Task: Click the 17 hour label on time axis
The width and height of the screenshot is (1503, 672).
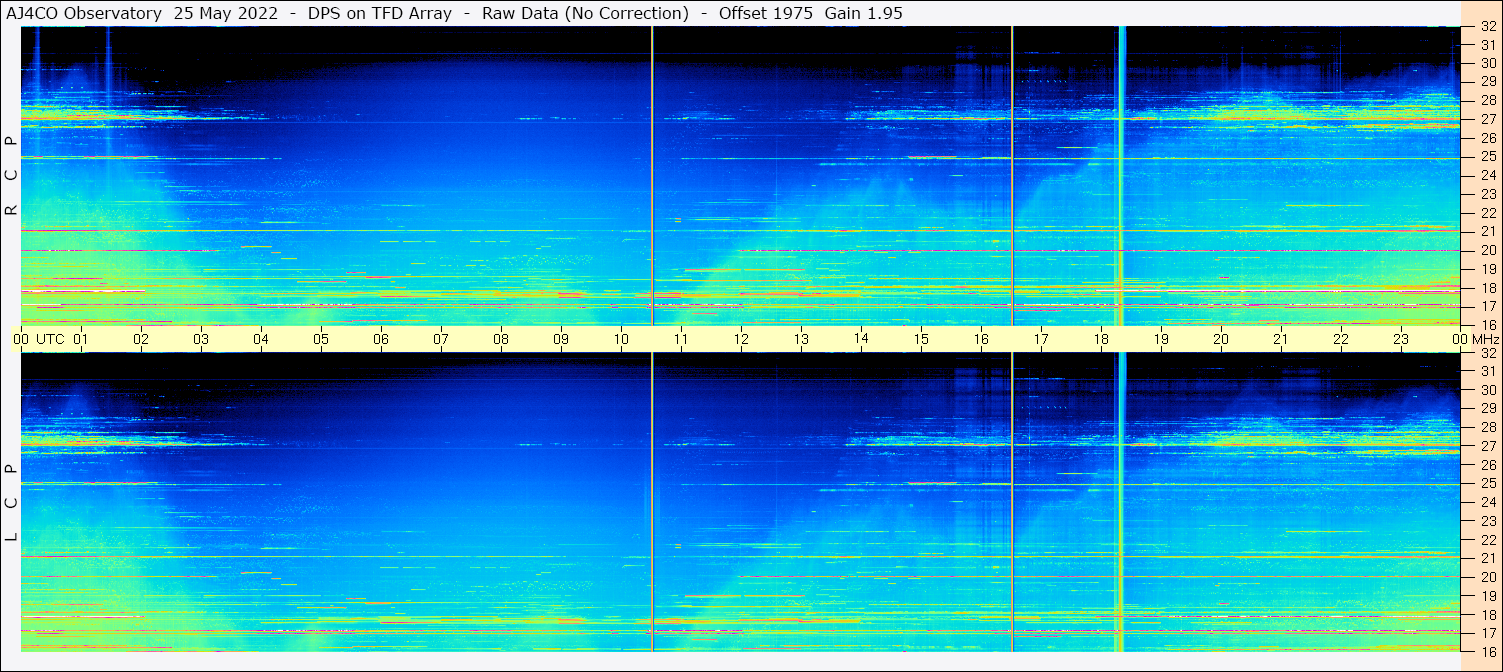Action: pyautogui.click(x=1041, y=339)
